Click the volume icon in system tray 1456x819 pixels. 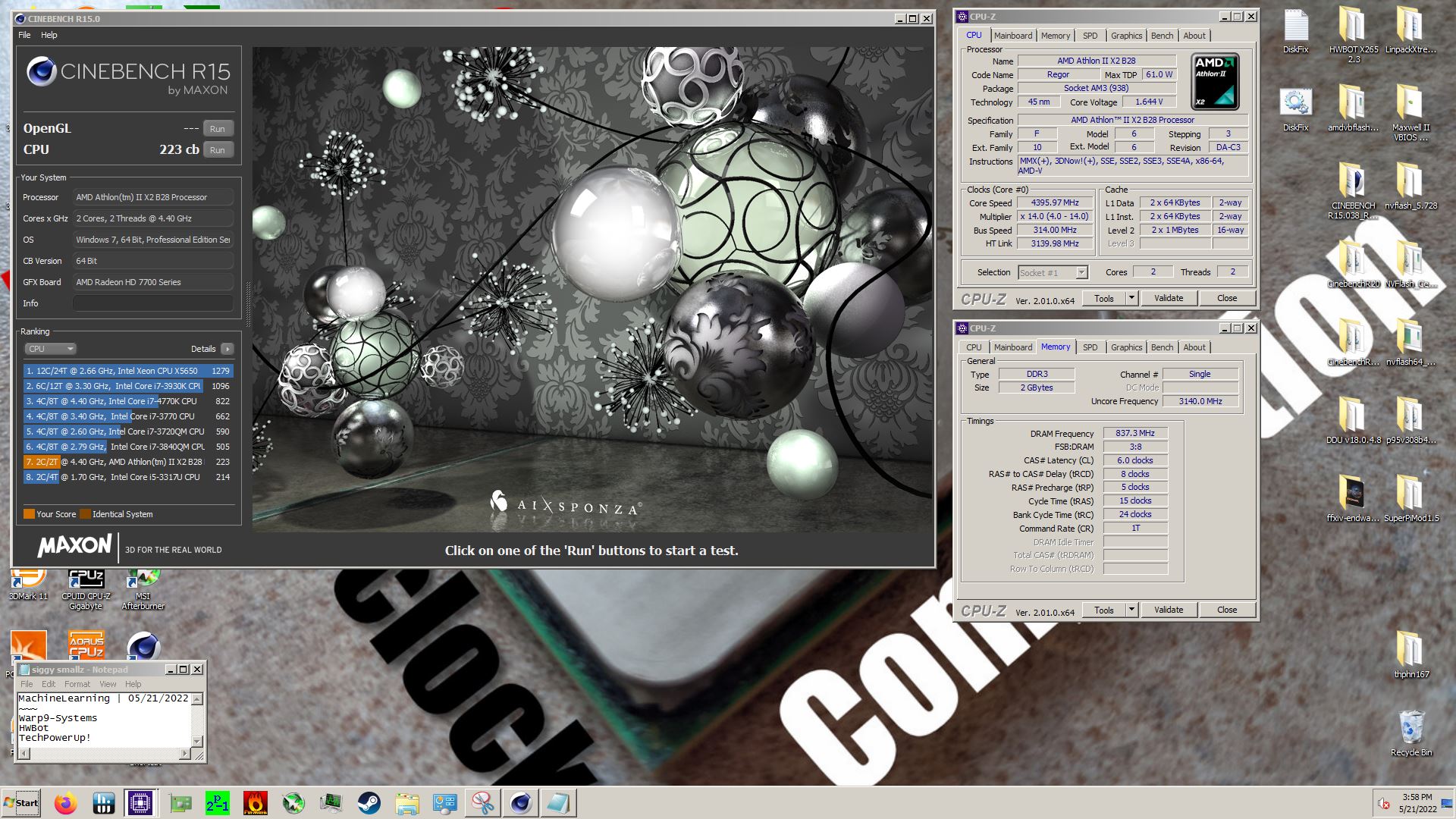[1384, 804]
